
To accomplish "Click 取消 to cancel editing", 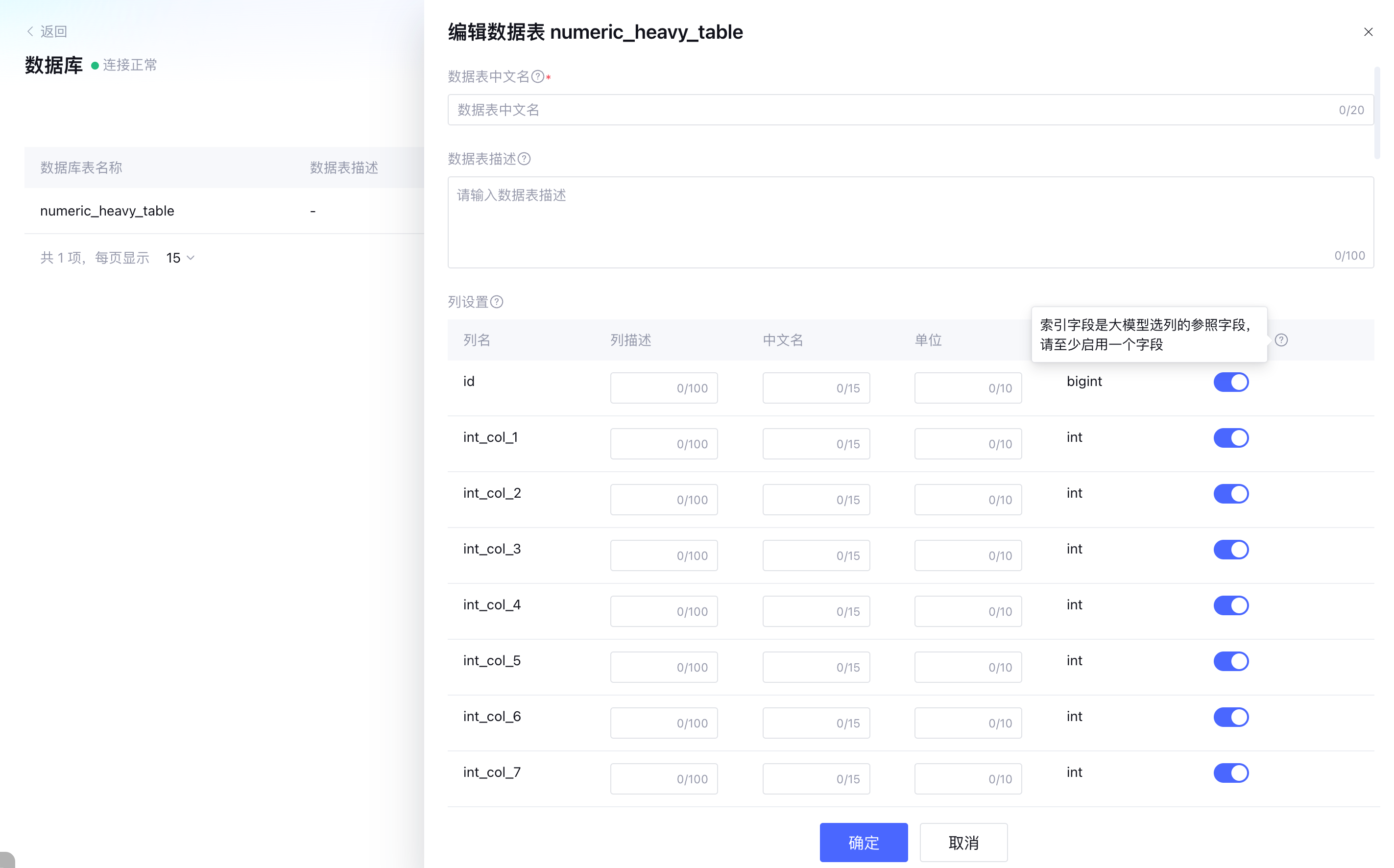I will click(963, 842).
